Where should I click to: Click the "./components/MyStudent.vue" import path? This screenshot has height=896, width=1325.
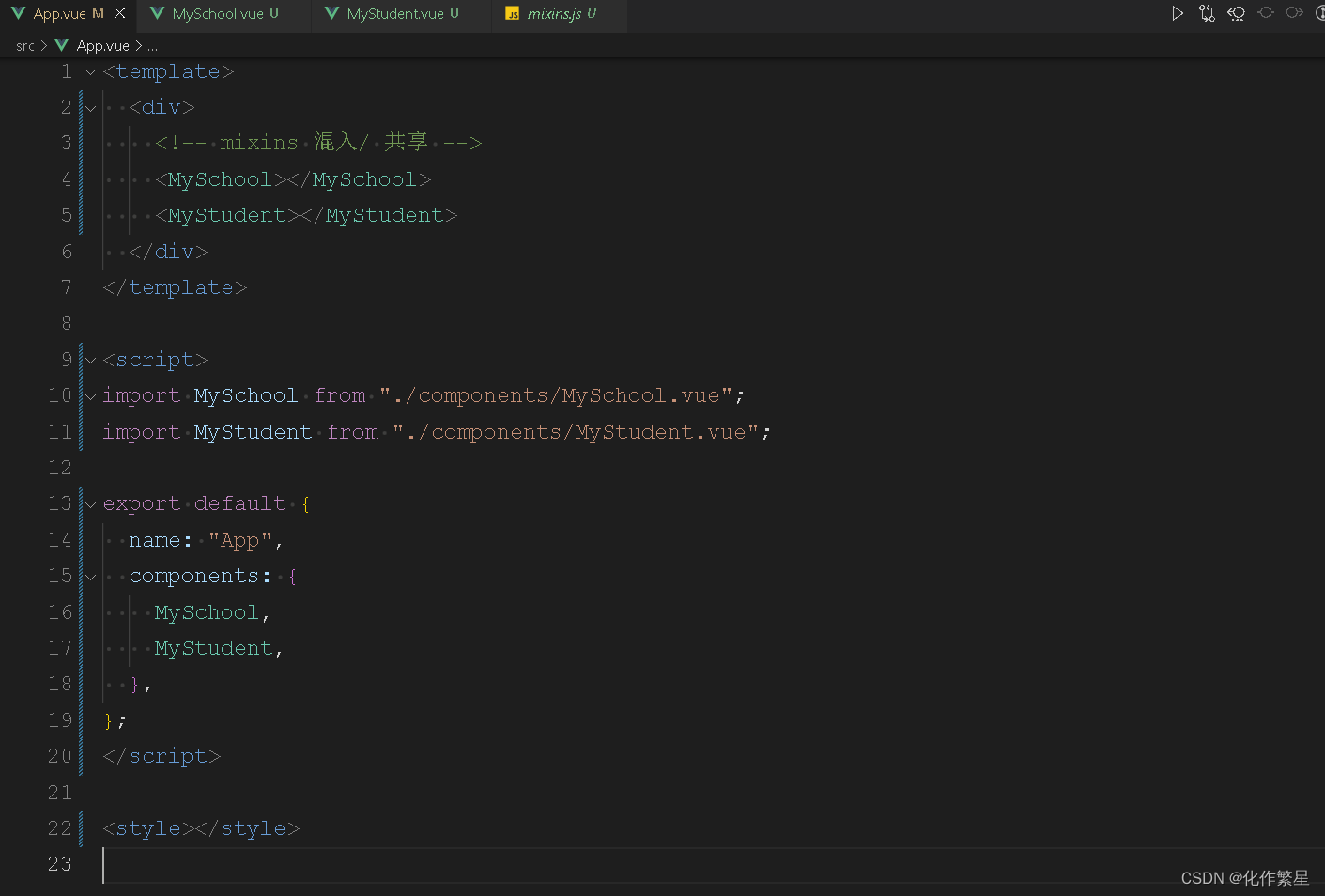(x=576, y=432)
